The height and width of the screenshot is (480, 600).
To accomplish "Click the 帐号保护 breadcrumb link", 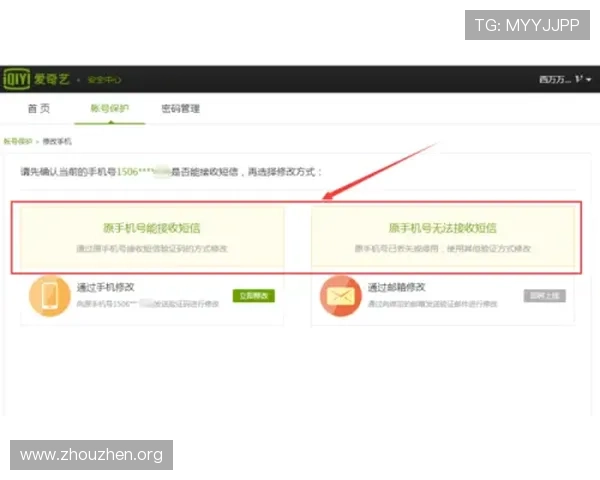I will 18,141.
